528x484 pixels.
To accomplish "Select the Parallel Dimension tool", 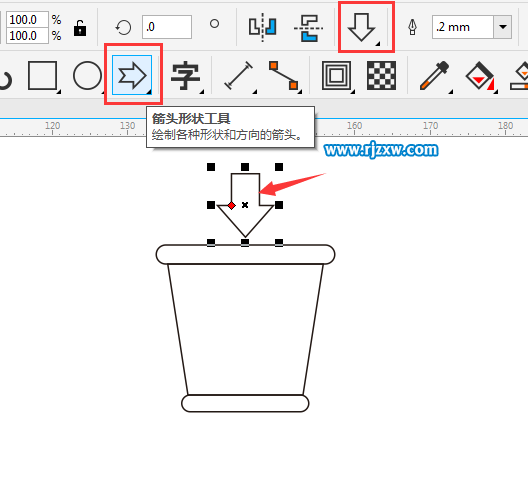I will (238, 75).
